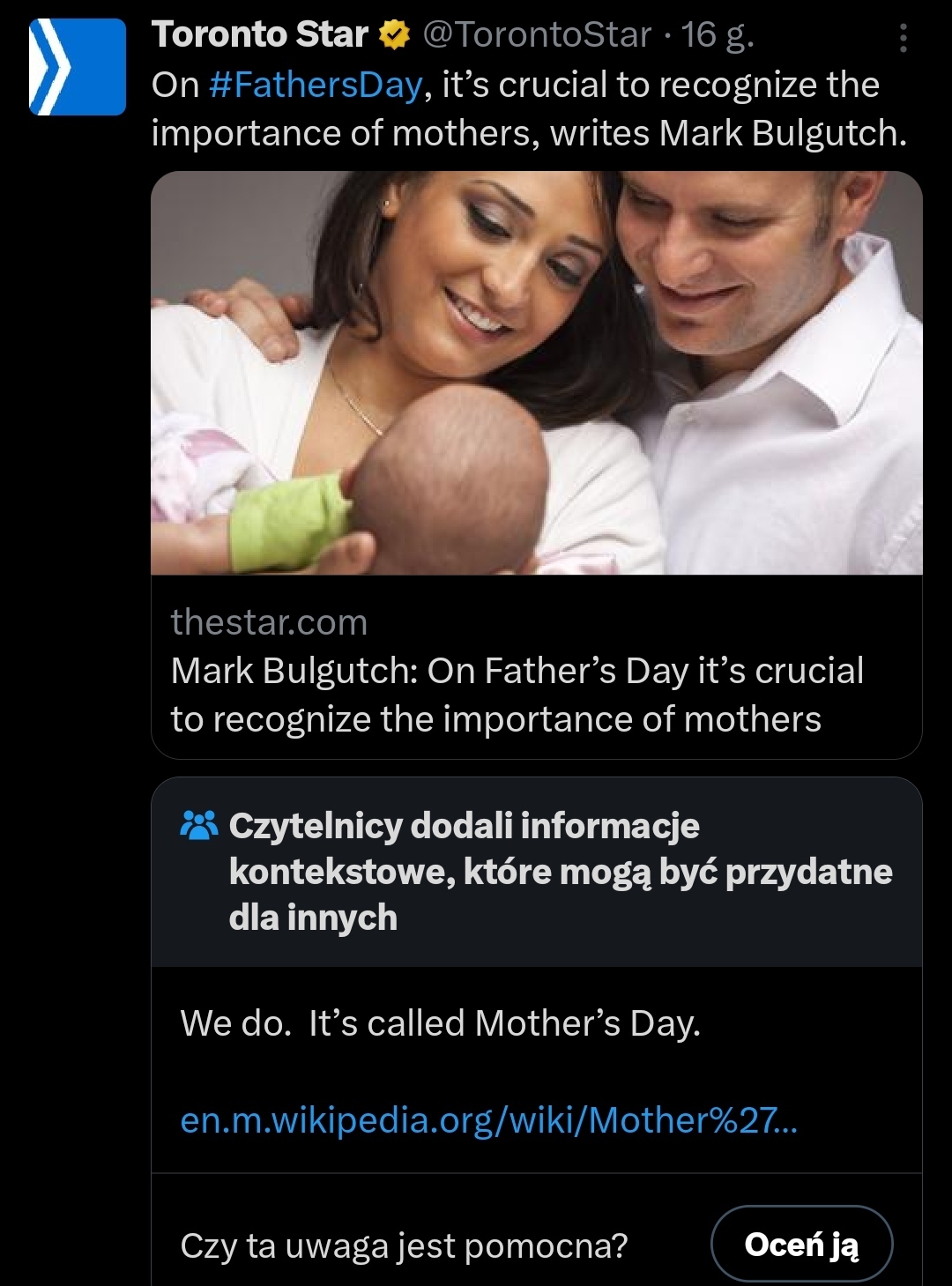Click the 16 g. timestamp
The width and height of the screenshot is (952, 1286).
tap(718, 35)
